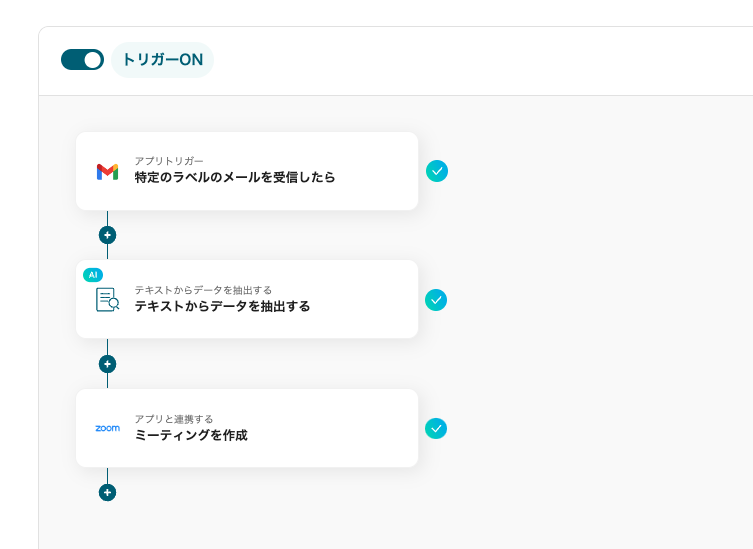Add a step below the Gmail trigger
The image size is (753, 549).
pos(107,235)
